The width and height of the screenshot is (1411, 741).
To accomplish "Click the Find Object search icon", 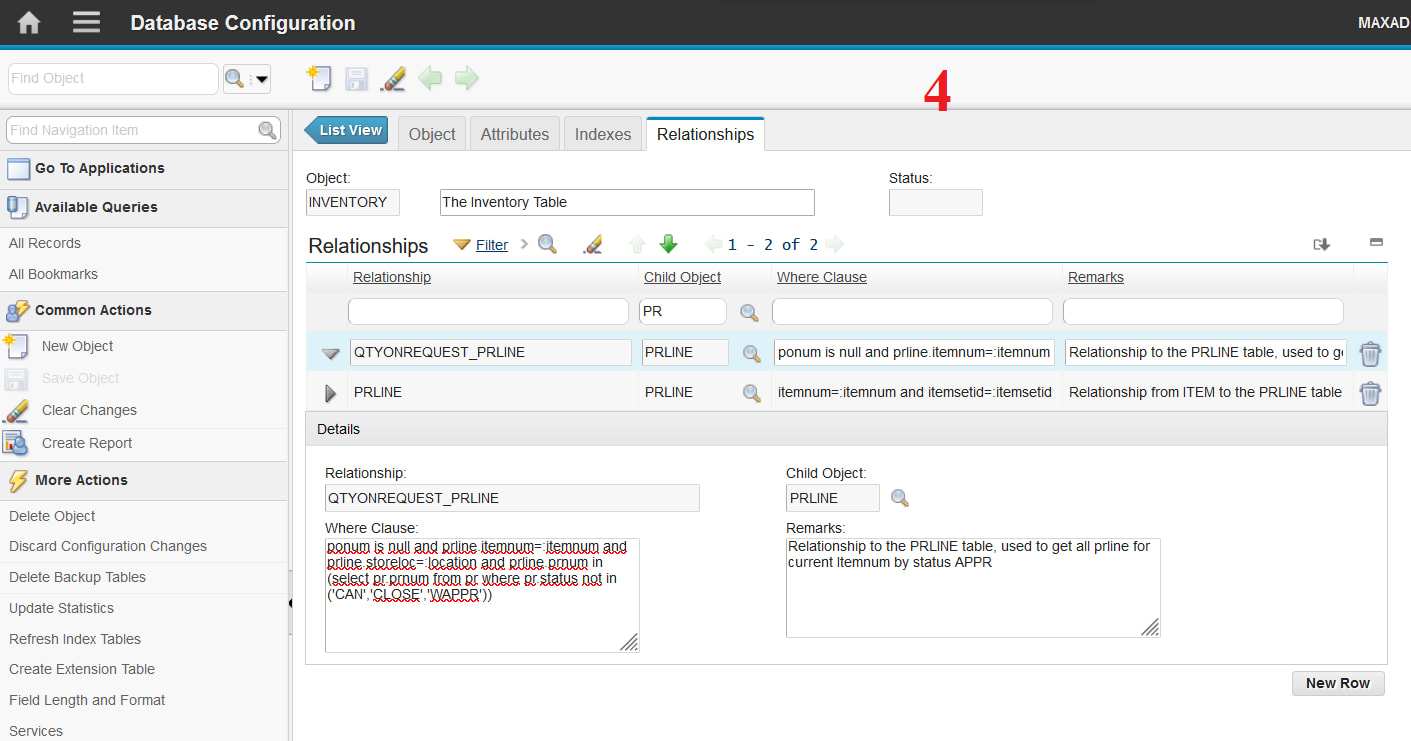I will [234, 78].
